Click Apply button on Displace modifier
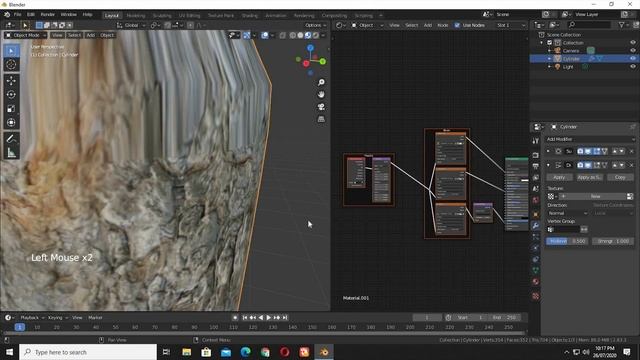Image resolution: width=640 pixels, height=360 pixels. tap(559, 177)
